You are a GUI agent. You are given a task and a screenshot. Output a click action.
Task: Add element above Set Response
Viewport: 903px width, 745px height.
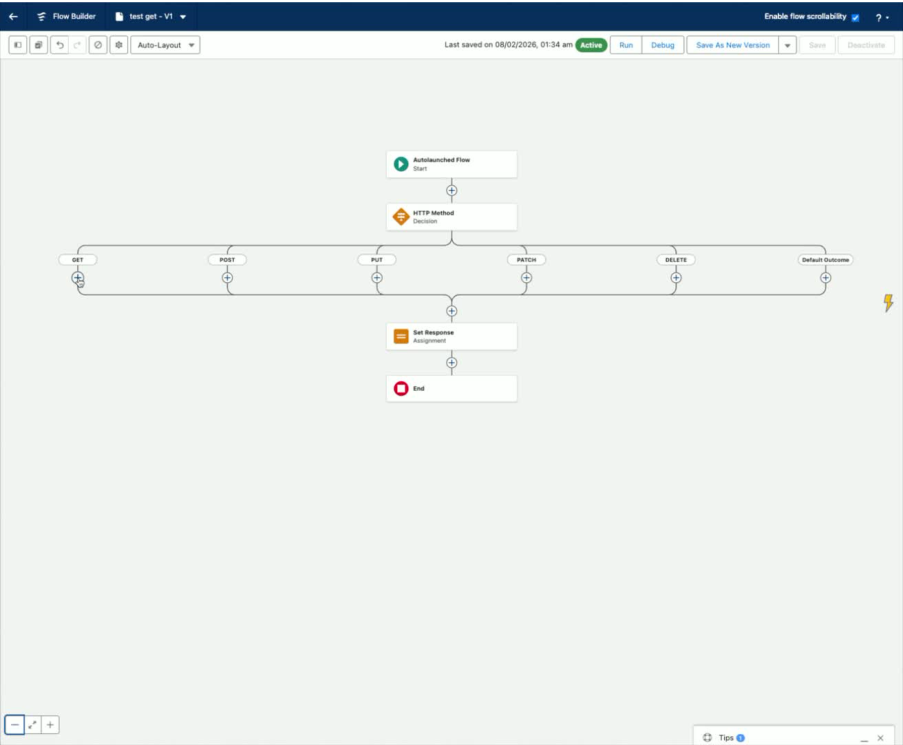click(452, 311)
